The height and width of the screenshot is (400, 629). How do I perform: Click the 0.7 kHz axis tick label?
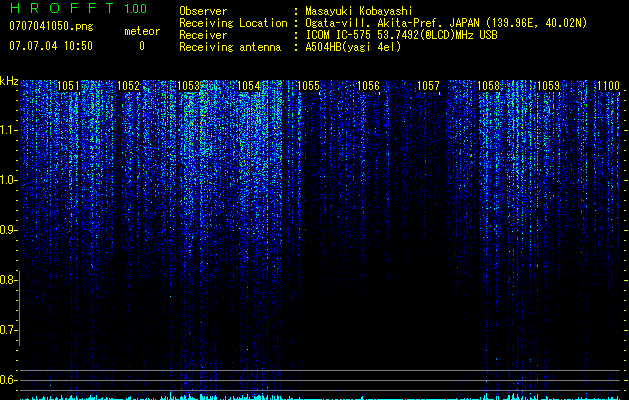pyautogui.click(x=8, y=330)
